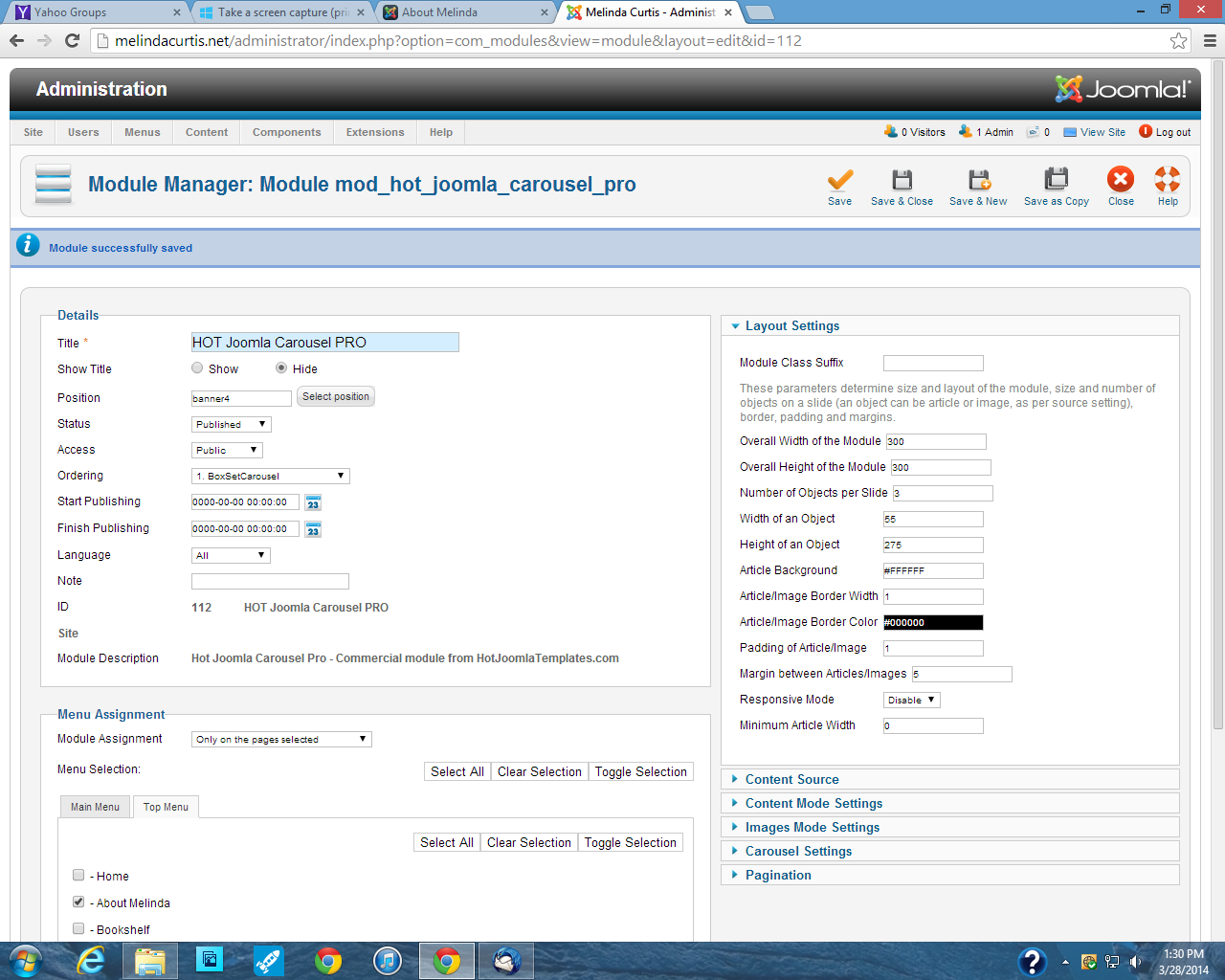Click upper Clear Selection button
The height and width of the screenshot is (980, 1225).
coord(540,771)
